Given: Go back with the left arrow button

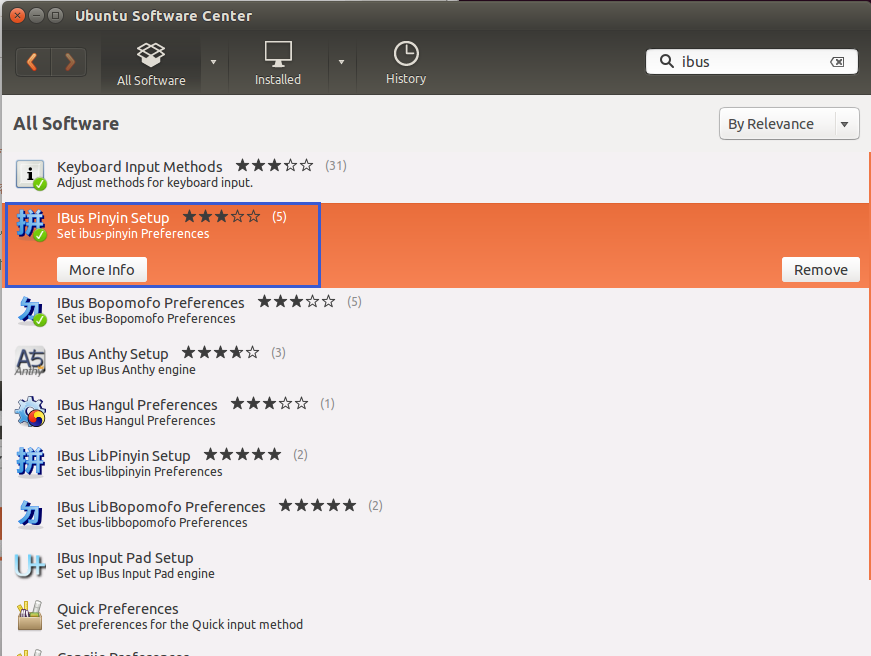Looking at the screenshot, I should click(33, 62).
